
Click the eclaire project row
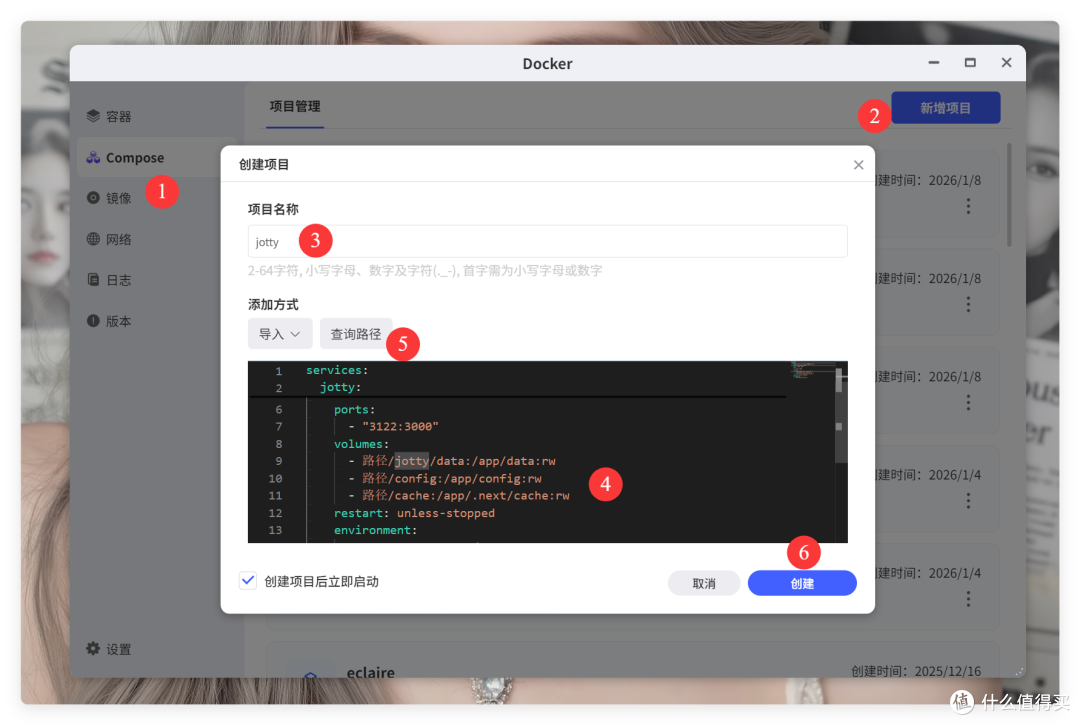coord(632,661)
